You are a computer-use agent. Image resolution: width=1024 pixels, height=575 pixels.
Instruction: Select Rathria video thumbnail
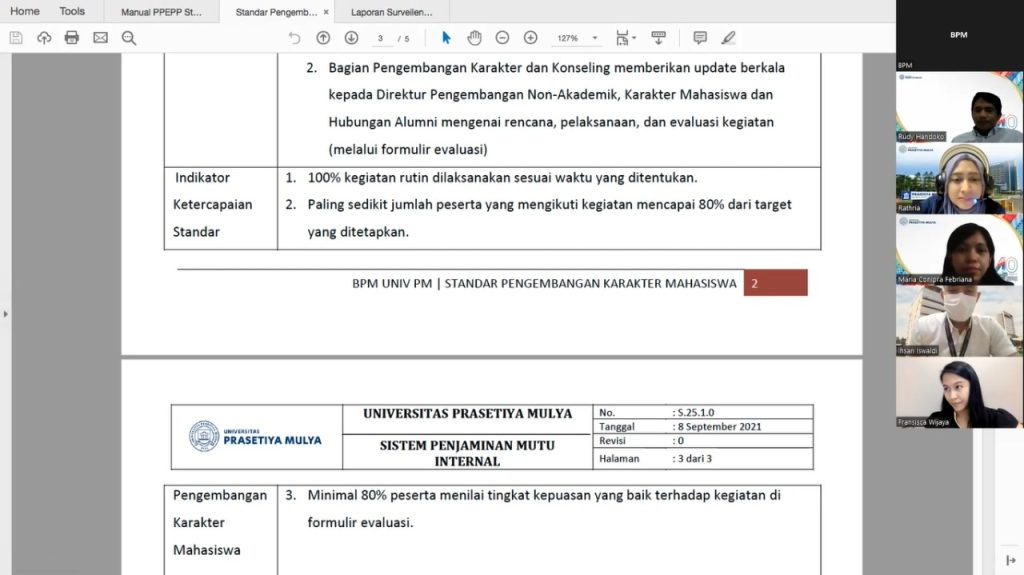[959, 178]
